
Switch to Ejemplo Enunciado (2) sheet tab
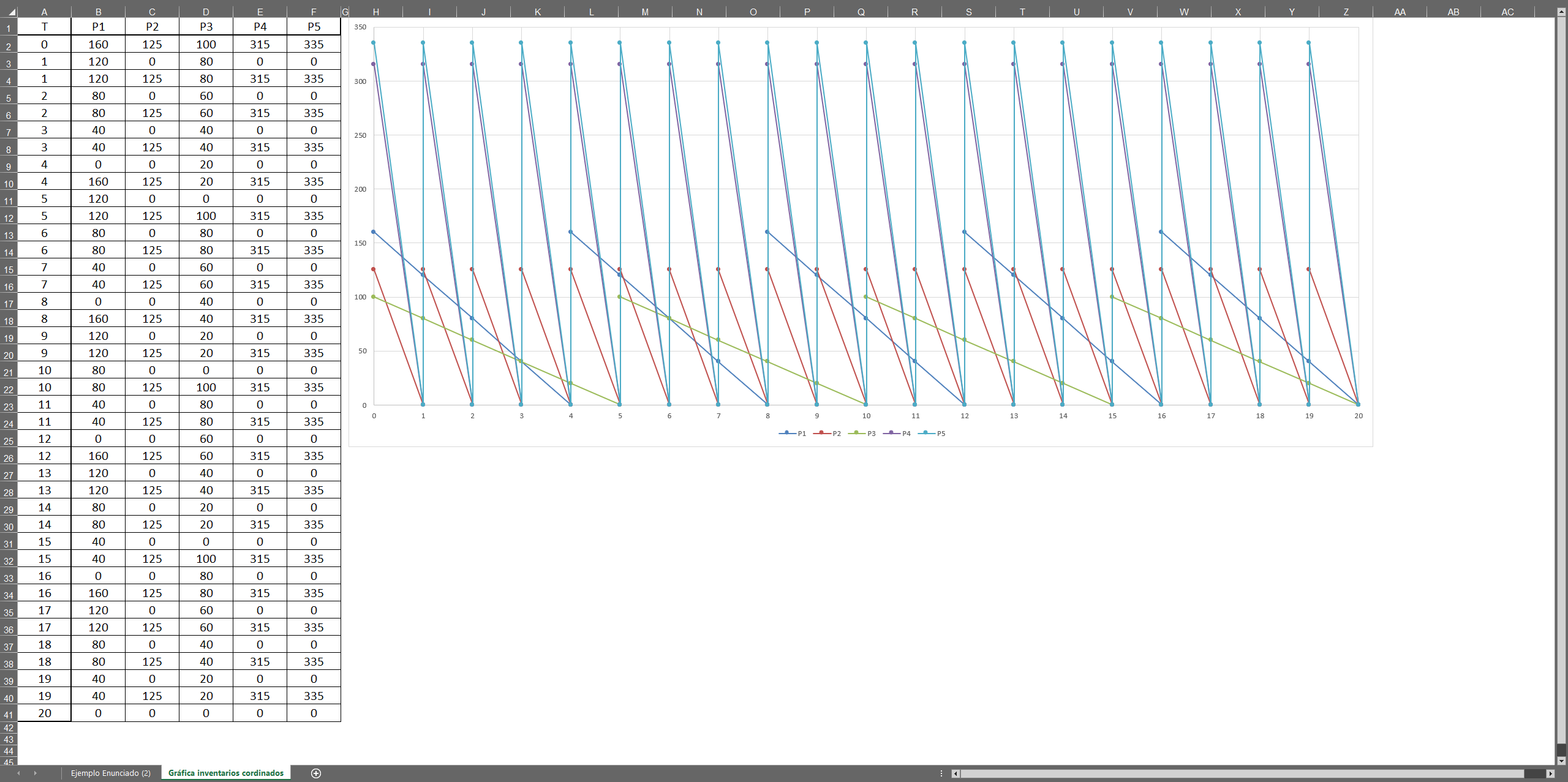click(x=111, y=773)
